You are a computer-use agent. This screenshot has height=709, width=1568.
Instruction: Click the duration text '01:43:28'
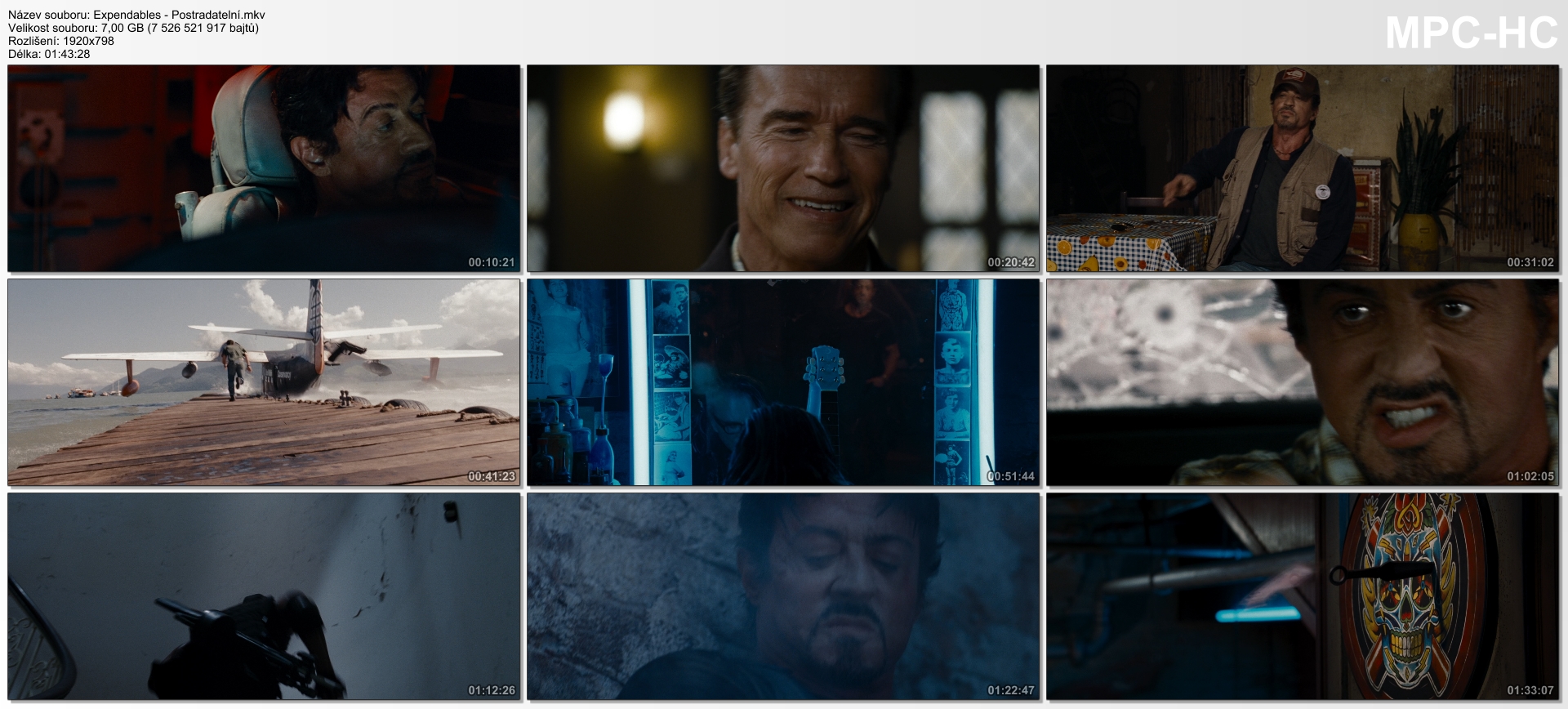[x=67, y=54]
